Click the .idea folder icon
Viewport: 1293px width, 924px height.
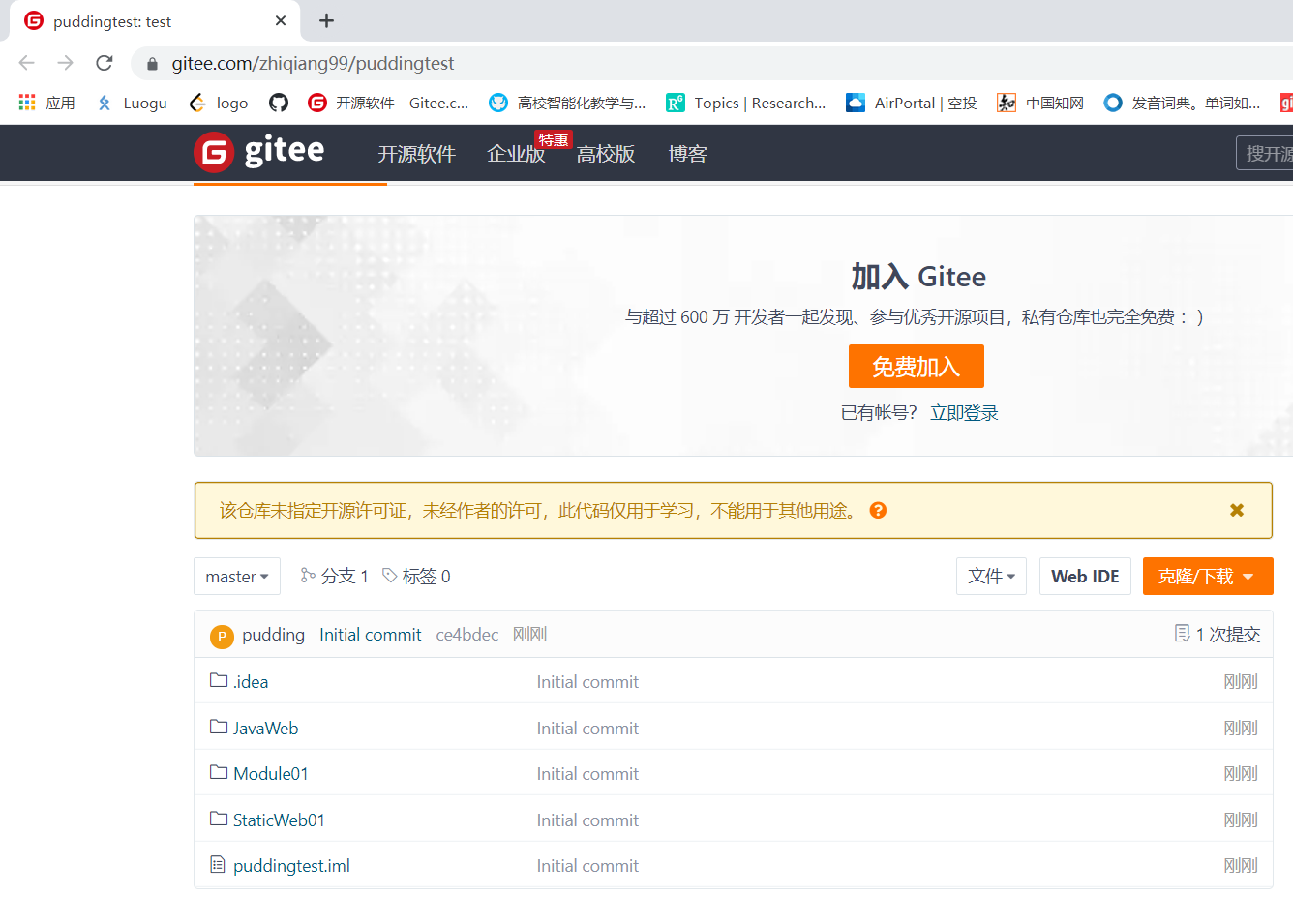pos(219,680)
